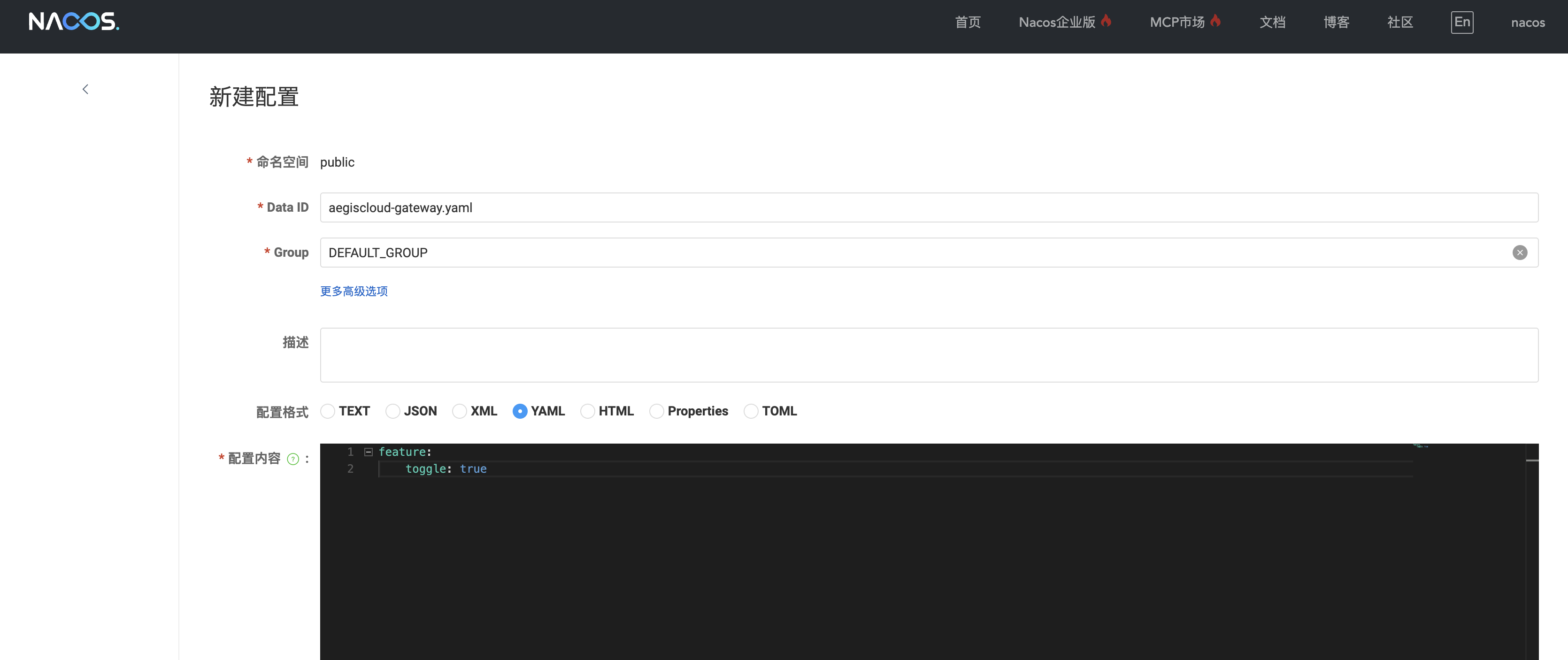Clear the Group field with X icon
The width and height of the screenshot is (1568, 660).
[x=1519, y=253]
